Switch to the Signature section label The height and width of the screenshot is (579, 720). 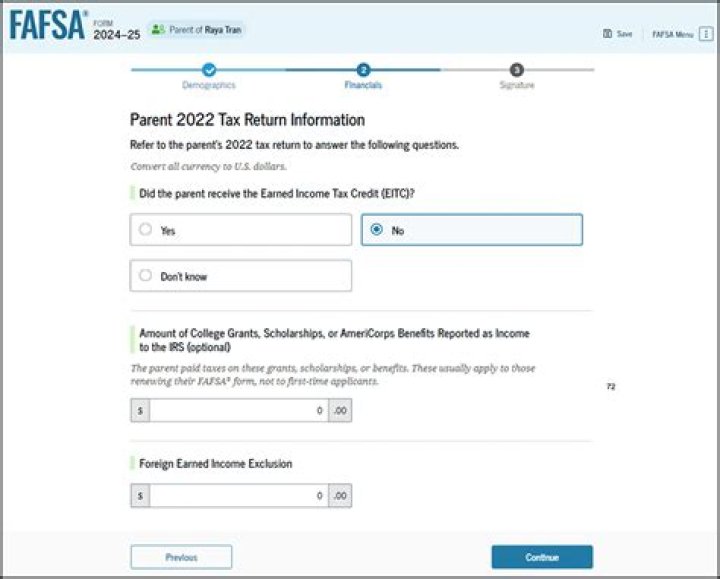pos(516,86)
